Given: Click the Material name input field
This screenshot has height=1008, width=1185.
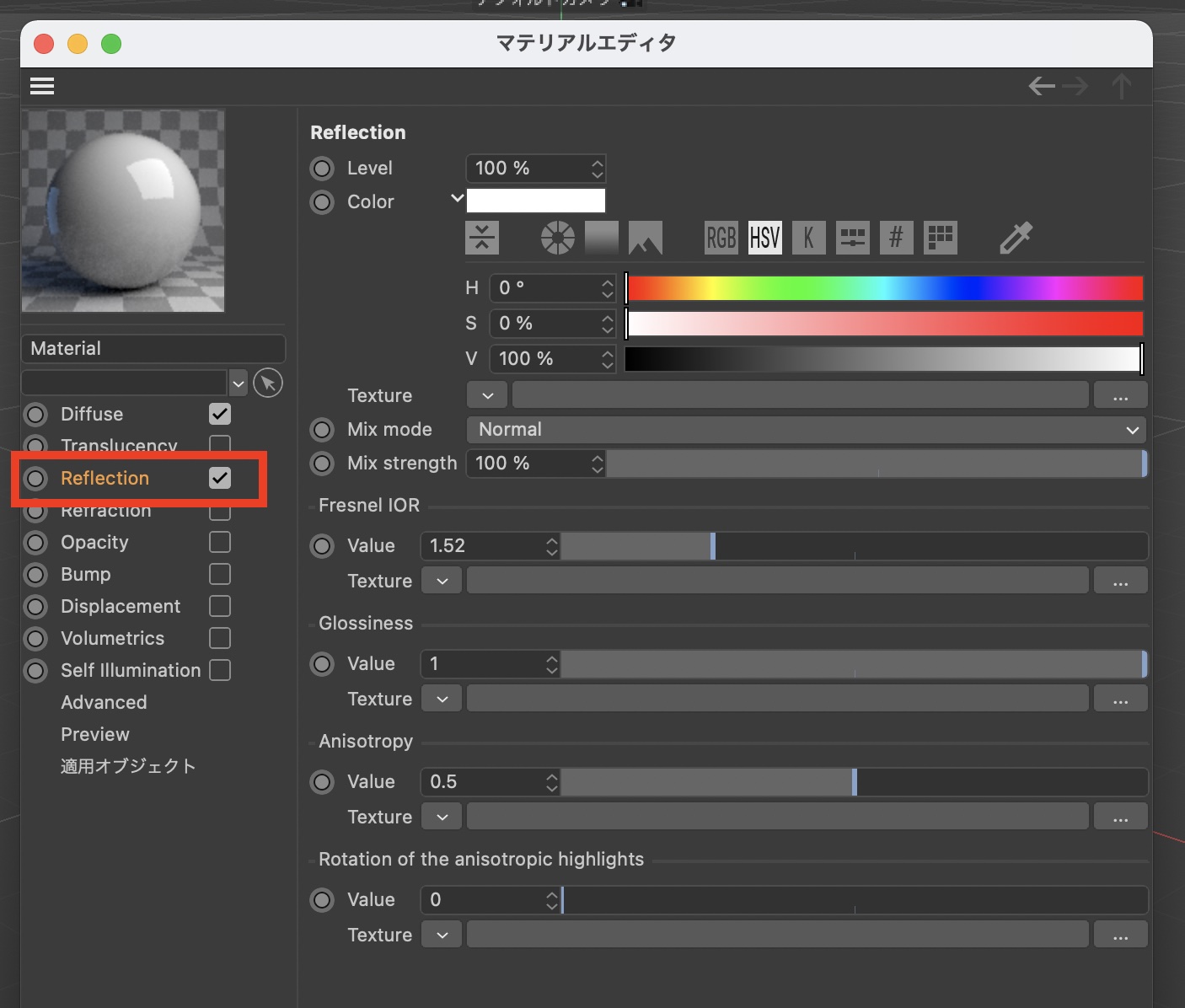Looking at the screenshot, I should click(153, 349).
